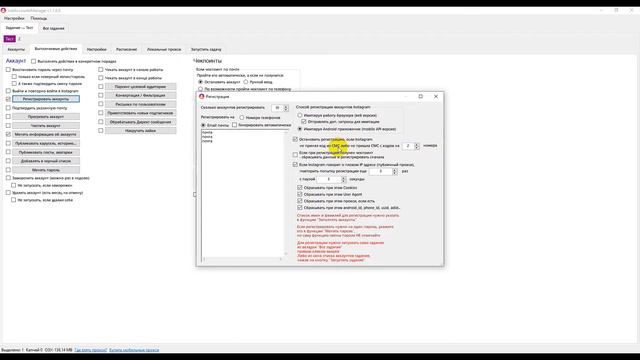Toggle reset android_id, phone_id checkbox
The width and height of the screenshot is (640, 360).
pos(300,207)
